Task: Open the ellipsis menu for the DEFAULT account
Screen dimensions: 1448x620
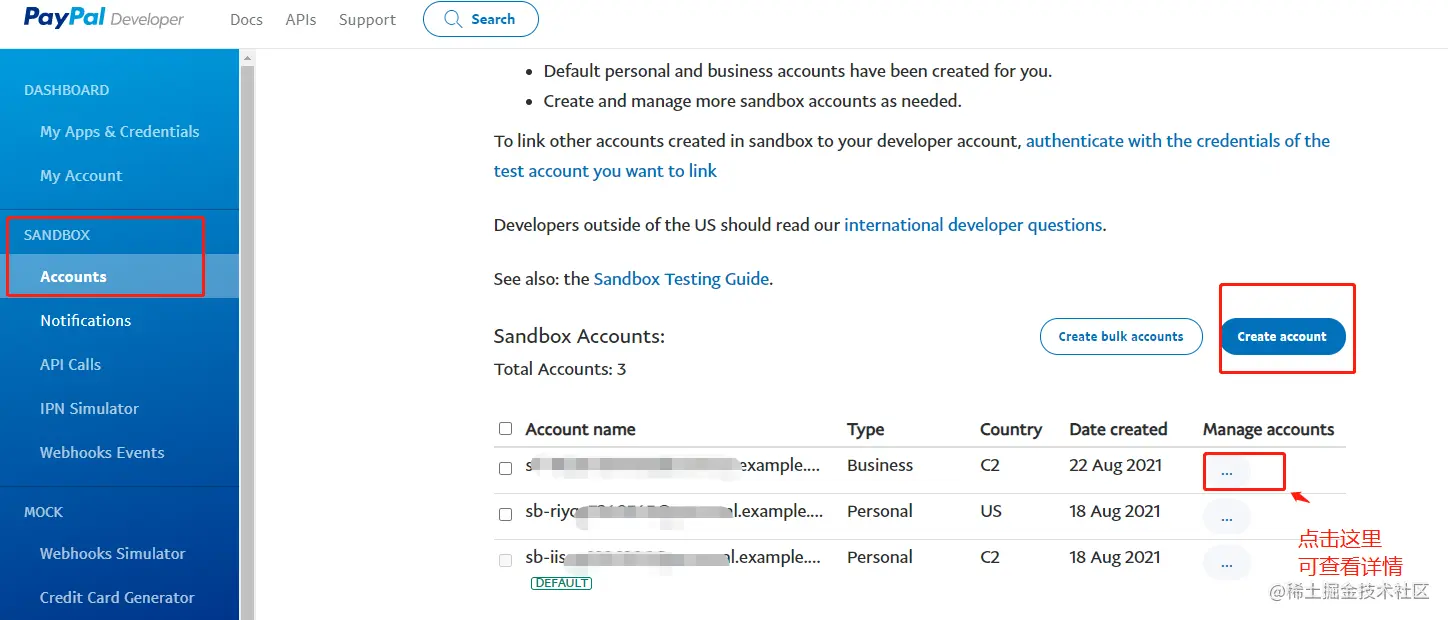Action: 1227,563
